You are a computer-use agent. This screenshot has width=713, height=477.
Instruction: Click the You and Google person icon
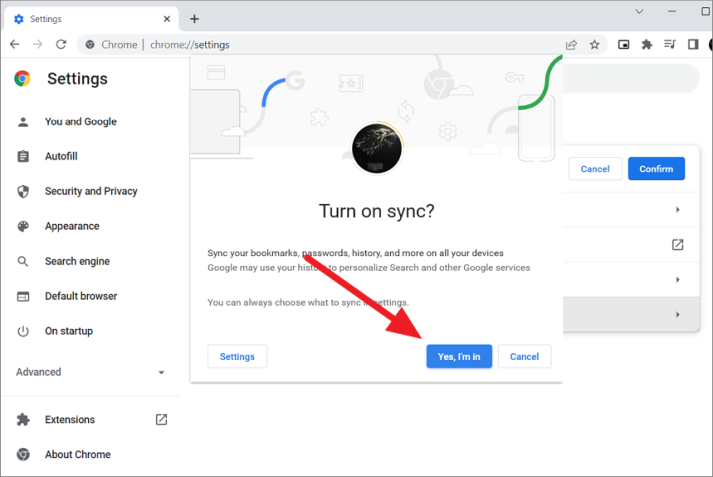click(23, 121)
